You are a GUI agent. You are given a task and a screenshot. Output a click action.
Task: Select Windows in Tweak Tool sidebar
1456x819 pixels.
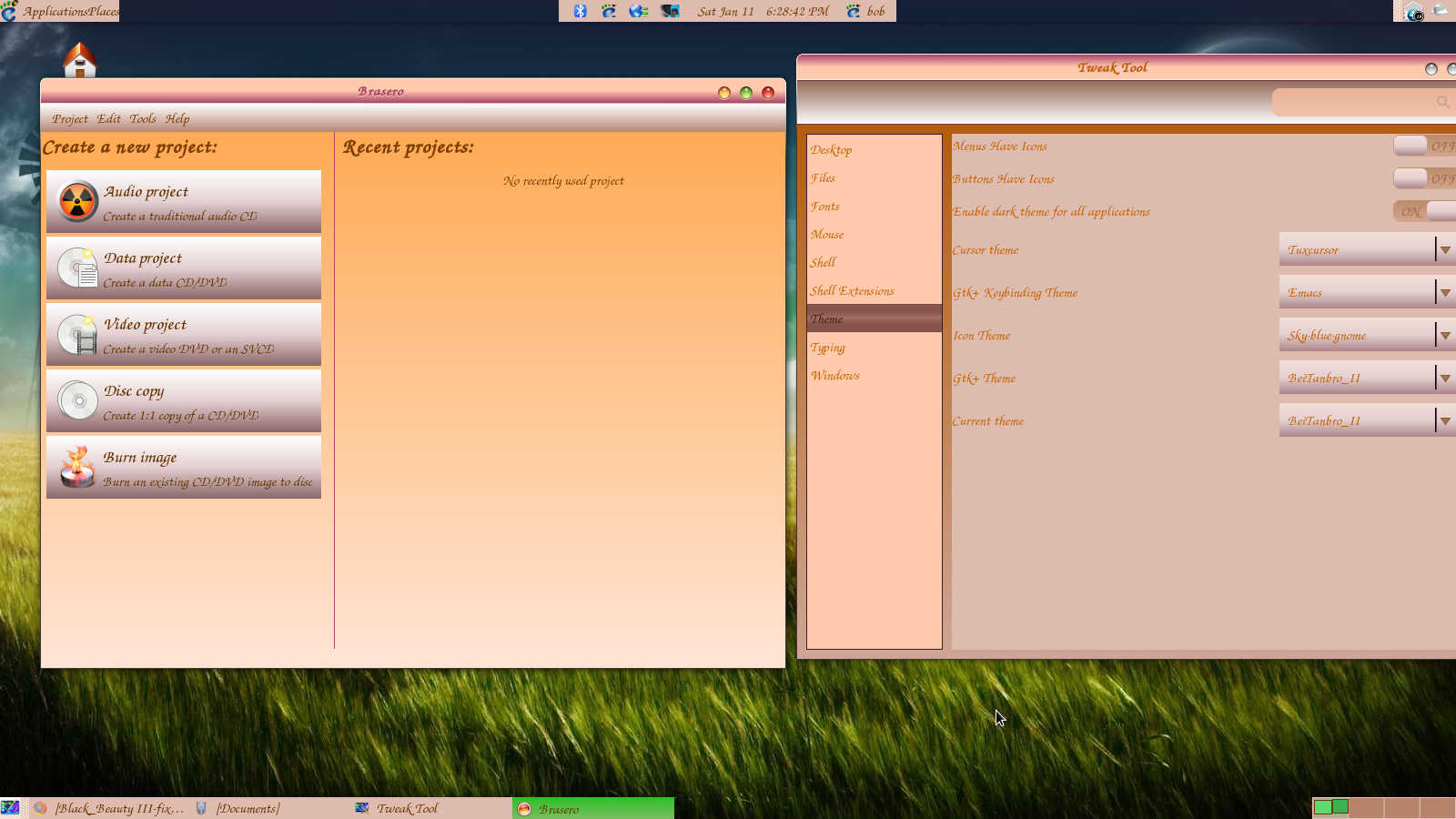click(x=874, y=375)
